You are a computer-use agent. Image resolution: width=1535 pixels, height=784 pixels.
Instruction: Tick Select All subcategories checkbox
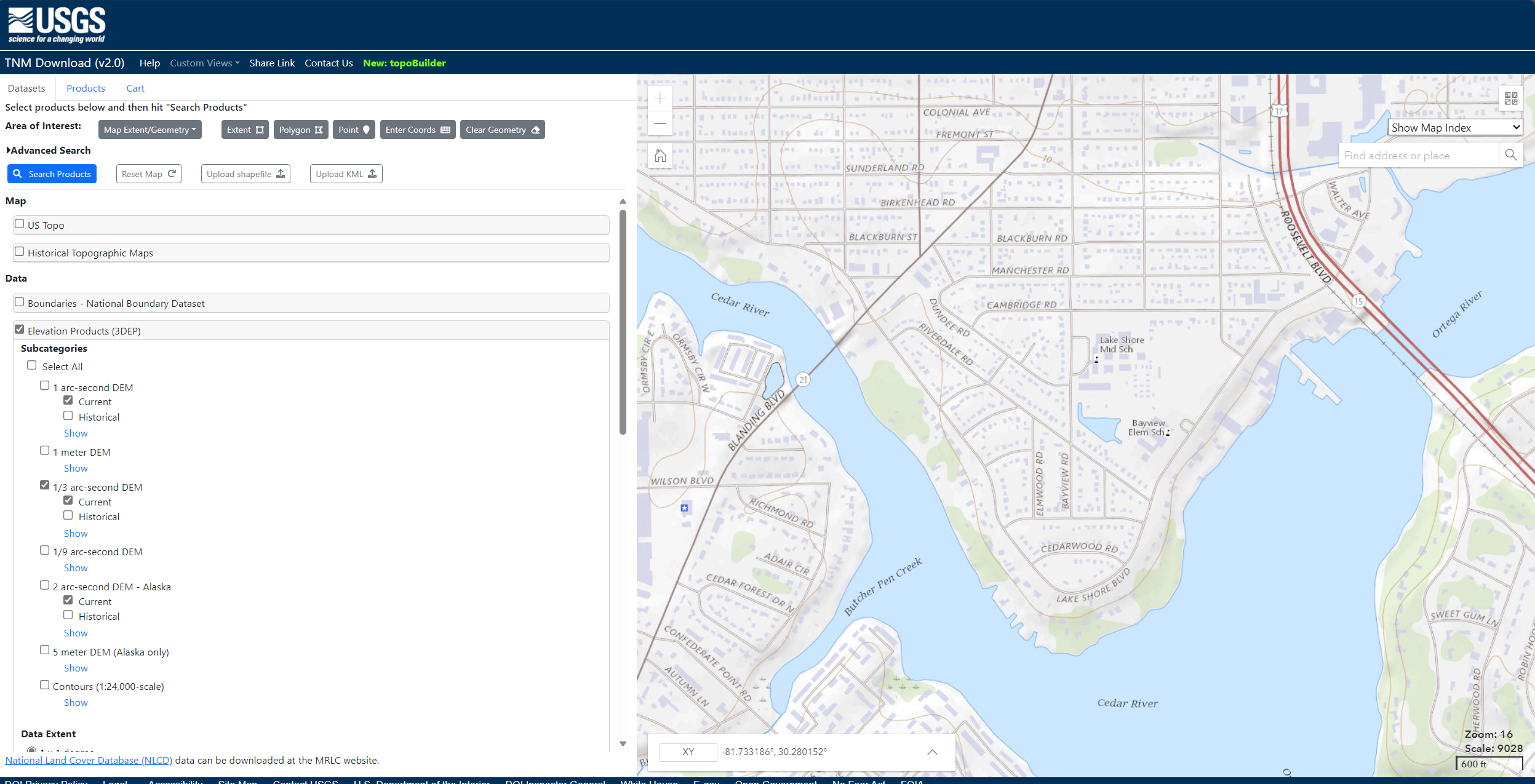(32, 365)
